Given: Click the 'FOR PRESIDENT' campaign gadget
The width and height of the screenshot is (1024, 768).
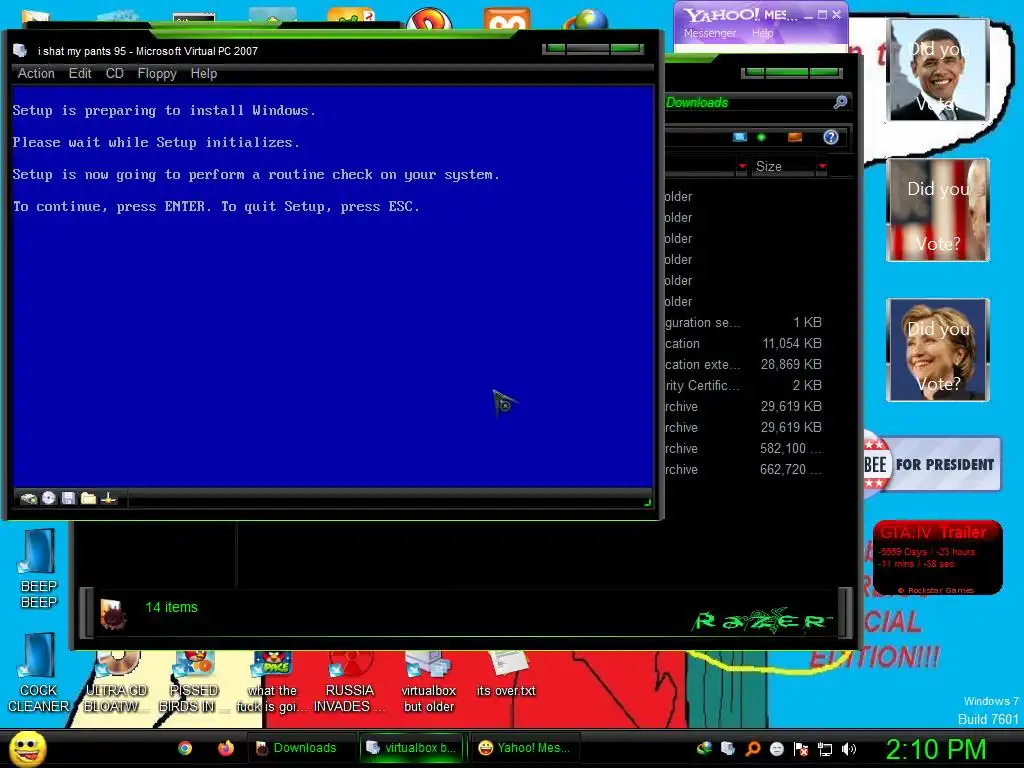Looking at the screenshot, I should point(933,464).
